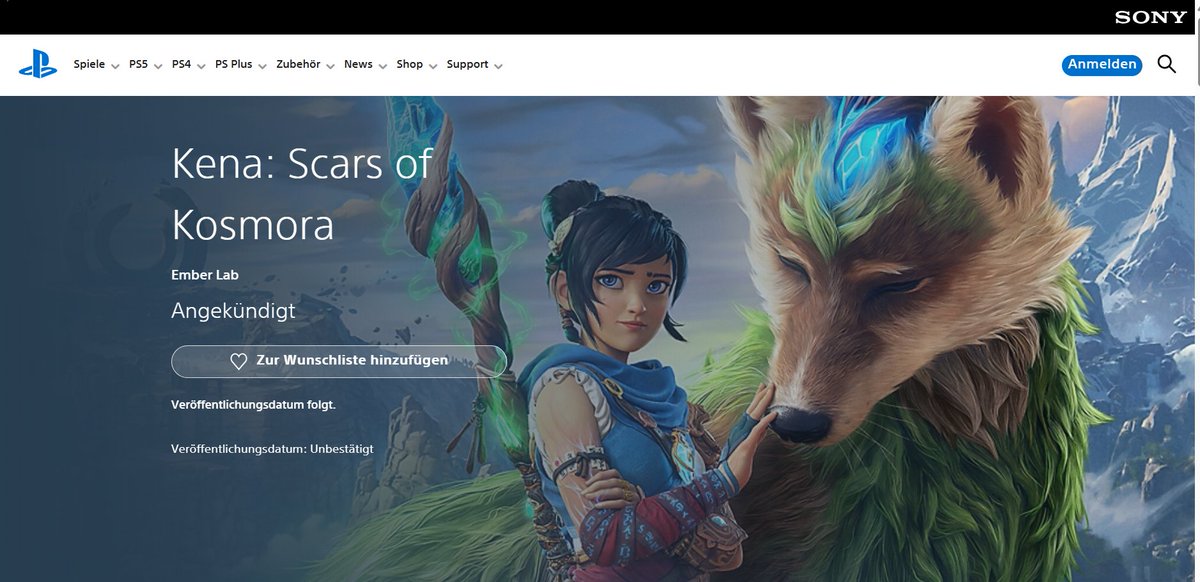Click Veröffentlichungsdatum: Unbestätigt text

point(272,449)
